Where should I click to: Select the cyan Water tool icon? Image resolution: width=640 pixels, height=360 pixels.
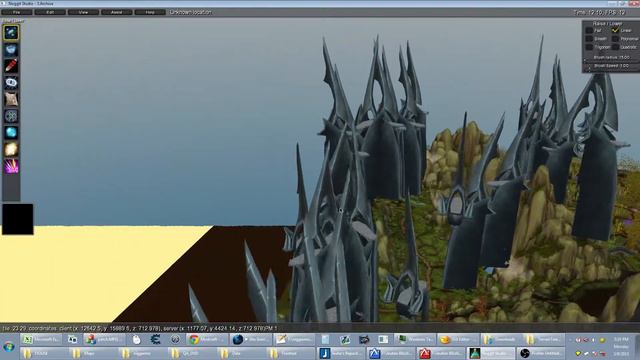(11, 133)
